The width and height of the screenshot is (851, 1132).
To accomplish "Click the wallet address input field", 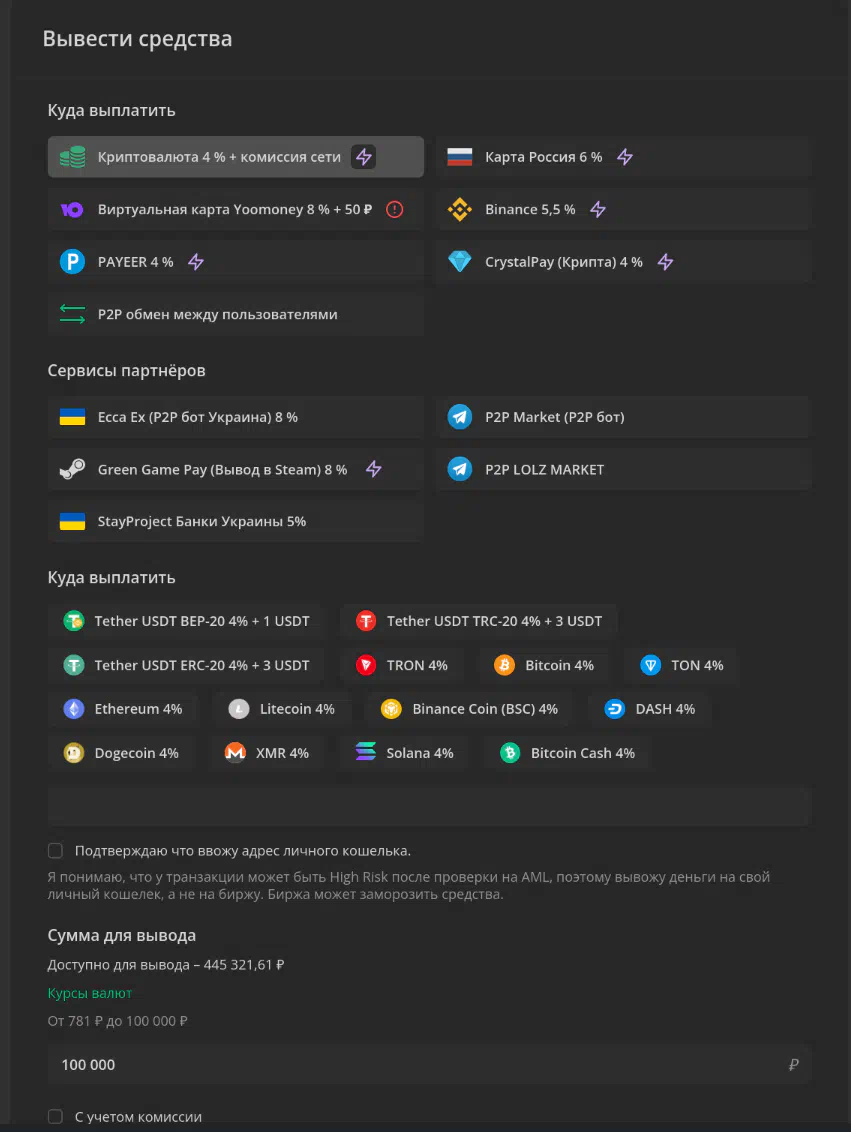I will coord(429,806).
